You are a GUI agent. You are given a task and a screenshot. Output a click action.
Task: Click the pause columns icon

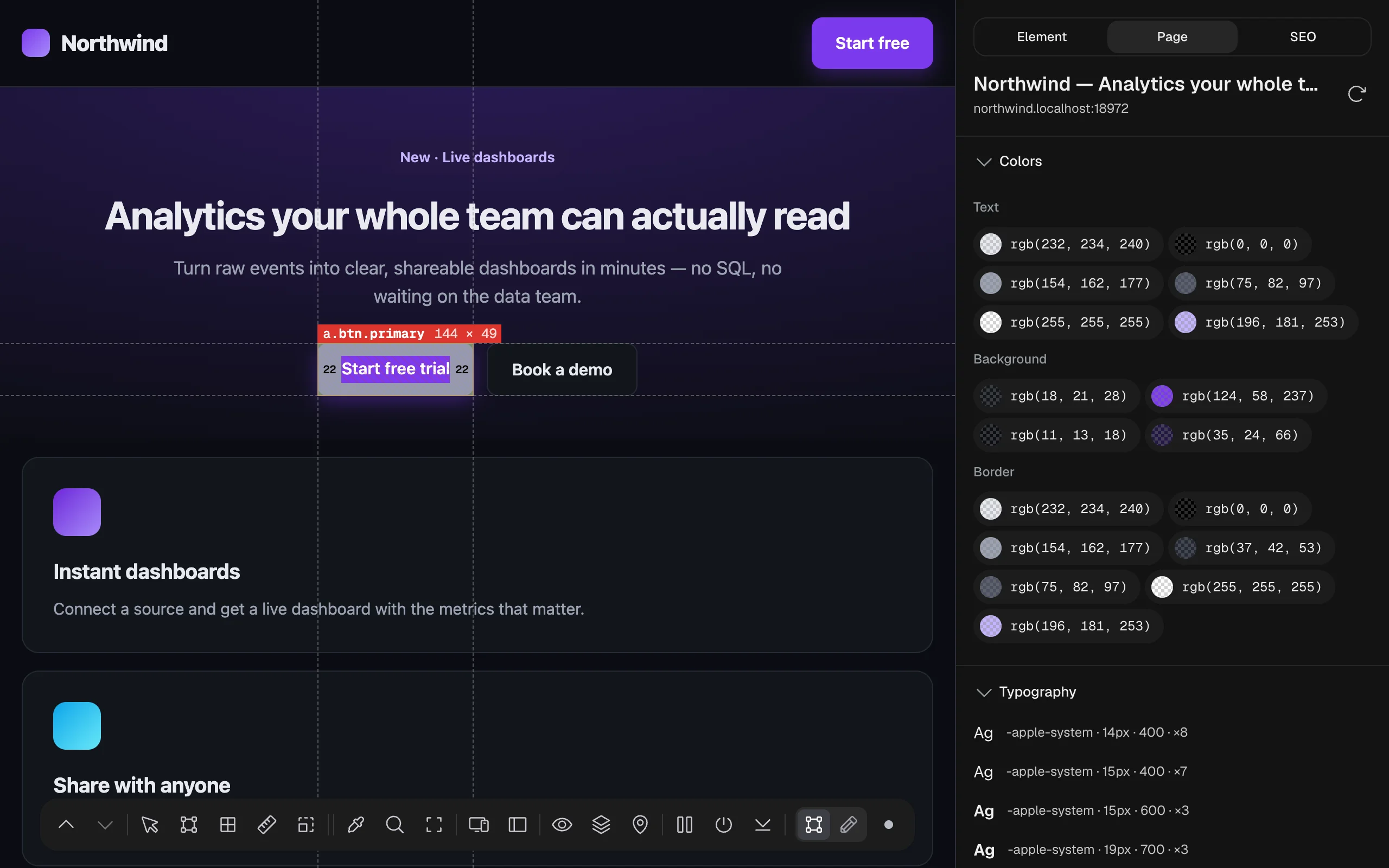pos(685,825)
